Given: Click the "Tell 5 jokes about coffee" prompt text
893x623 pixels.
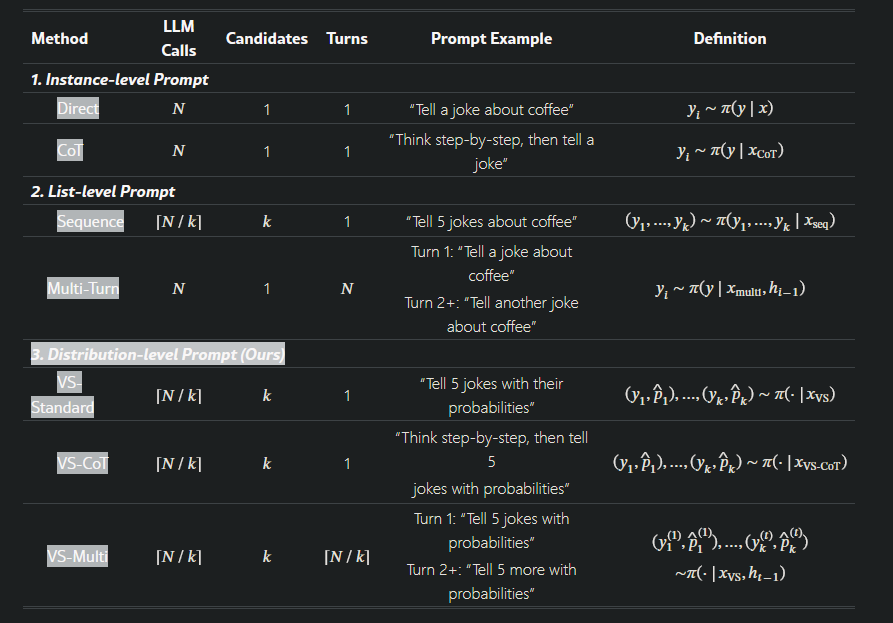Looking at the screenshot, I should click(491, 221).
